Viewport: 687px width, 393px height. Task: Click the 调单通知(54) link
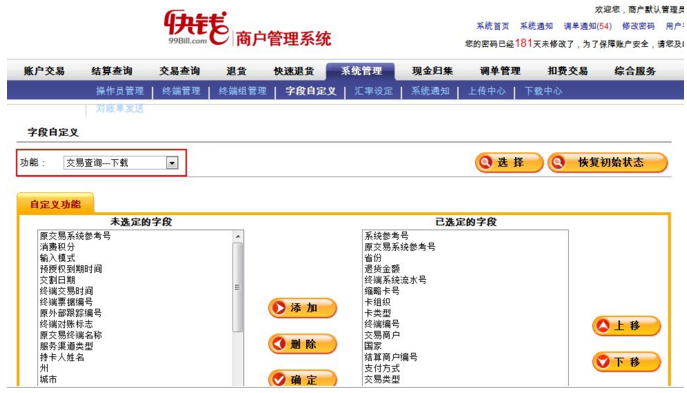588,26
